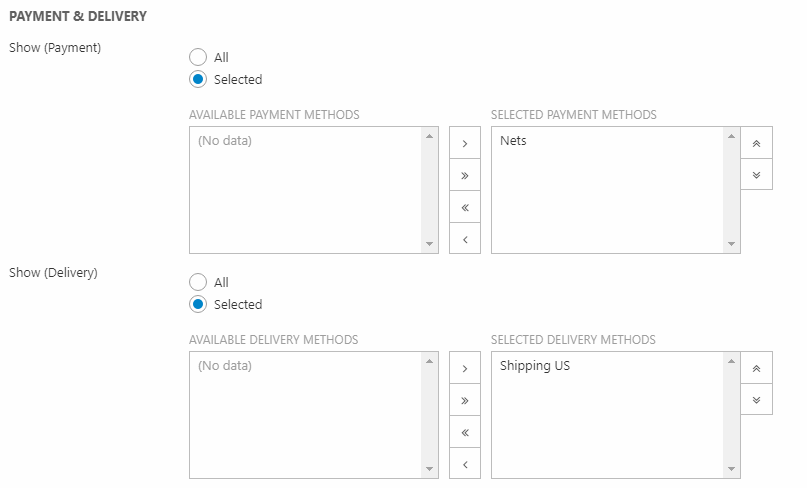The width and height of the screenshot is (807, 488).
Task: Remove all selected payment methods
Action: (x=465, y=208)
